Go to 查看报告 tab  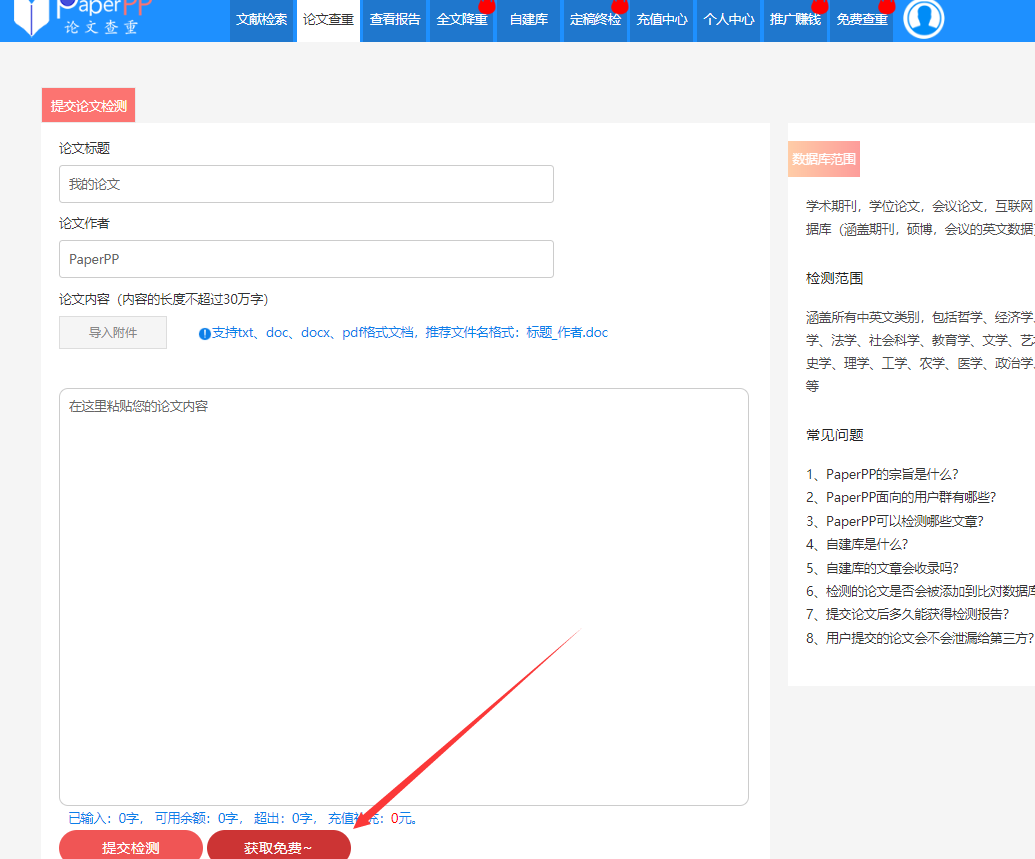pyautogui.click(x=395, y=20)
